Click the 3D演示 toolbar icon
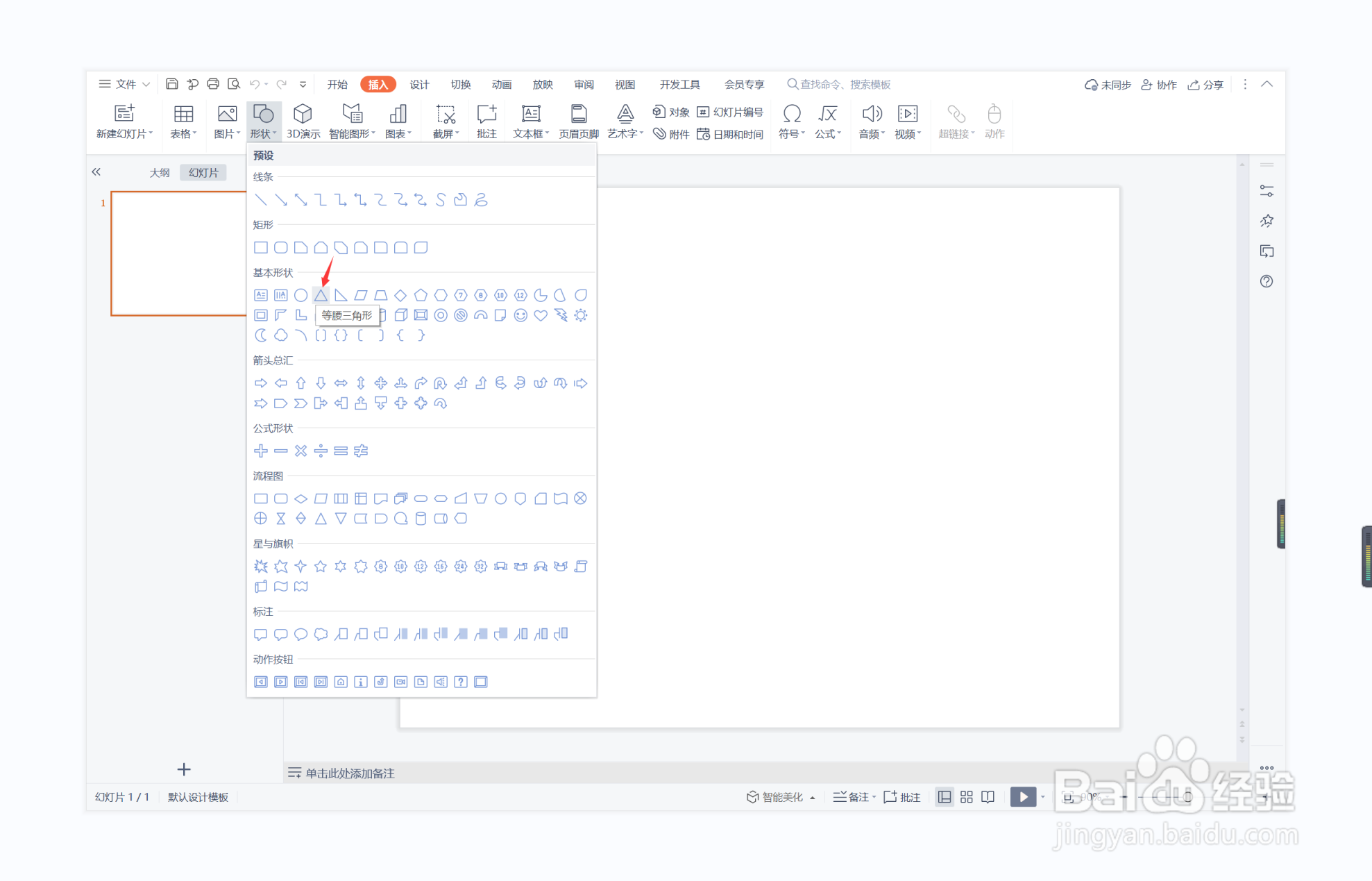This screenshot has height=881, width=1372. pyautogui.click(x=303, y=121)
